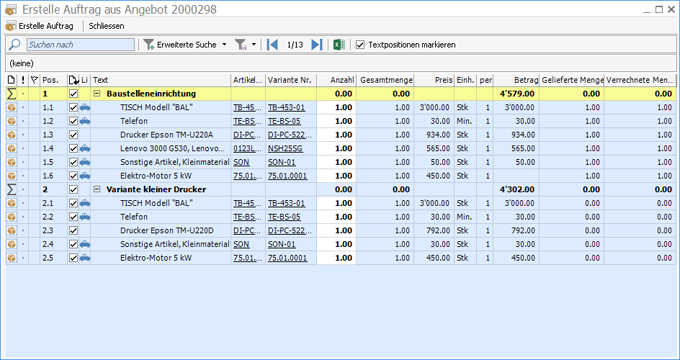Click delivery car icon in row 1.6

85,176
